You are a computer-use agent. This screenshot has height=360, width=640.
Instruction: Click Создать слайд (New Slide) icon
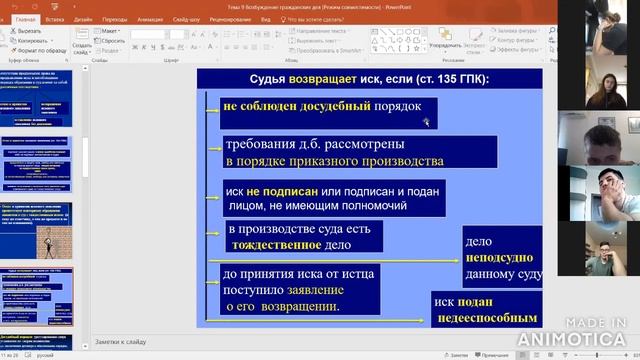tap(82, 34)
